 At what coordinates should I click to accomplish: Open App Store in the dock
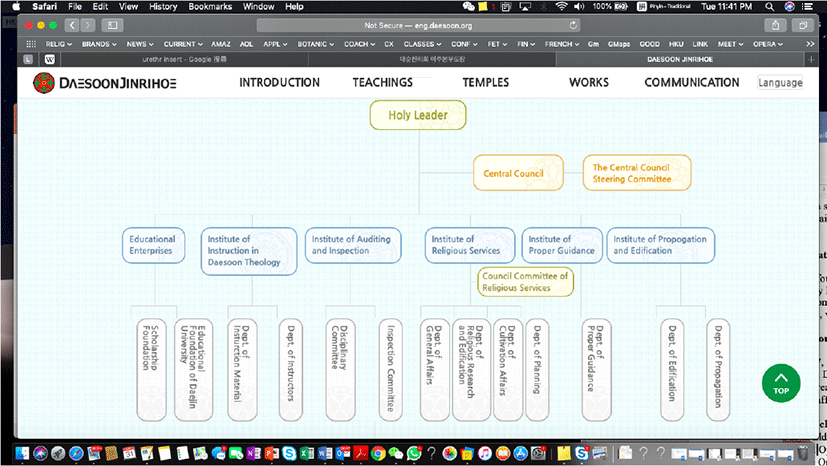[x=521, y=453]
